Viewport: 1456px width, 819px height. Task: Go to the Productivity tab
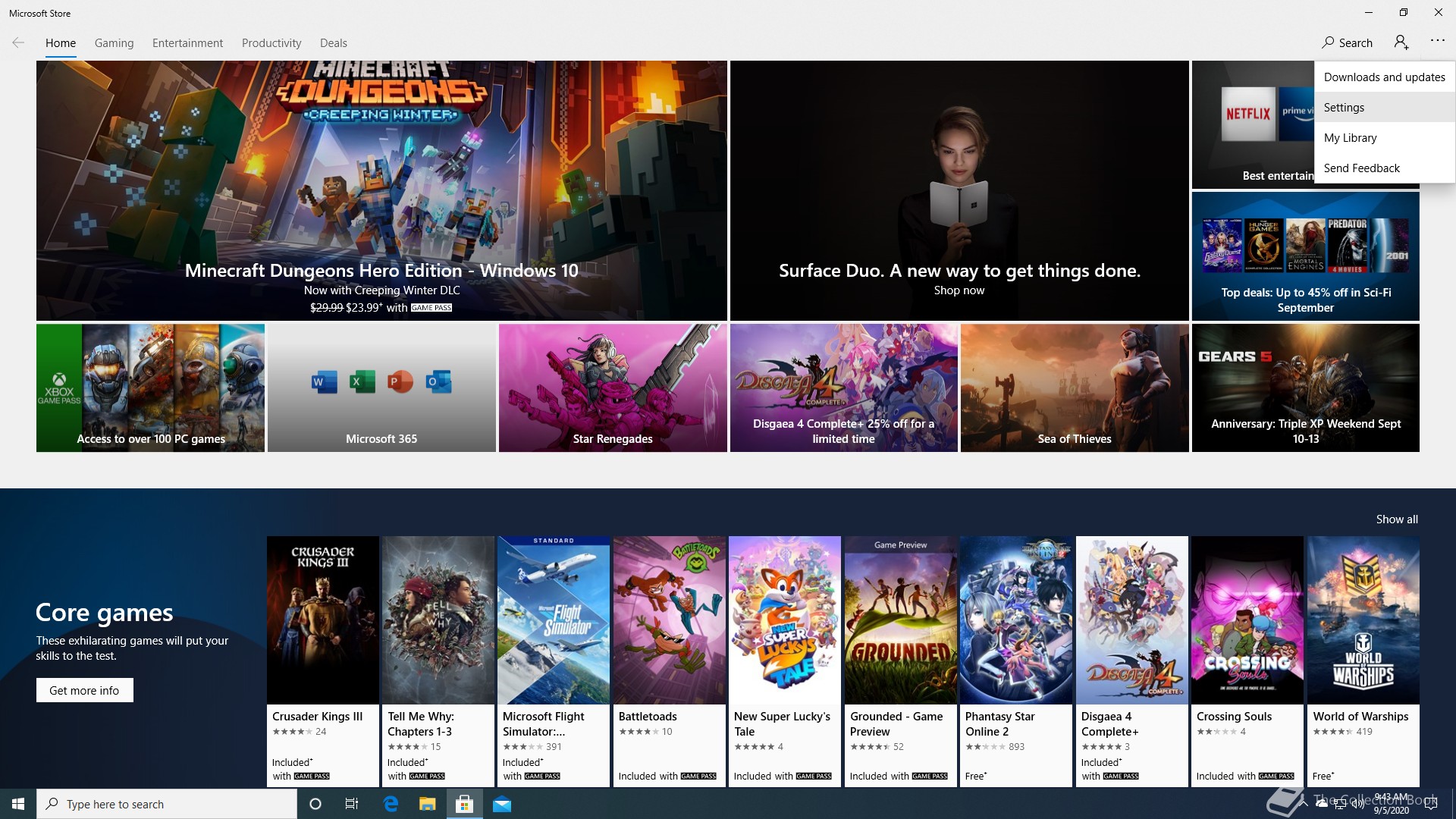(x=271, y=43)
